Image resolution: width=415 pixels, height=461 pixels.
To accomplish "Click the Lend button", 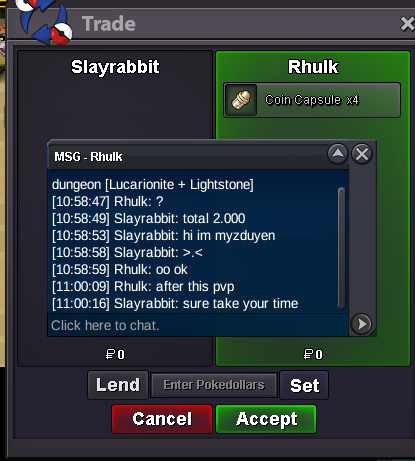I will point(118,385).
